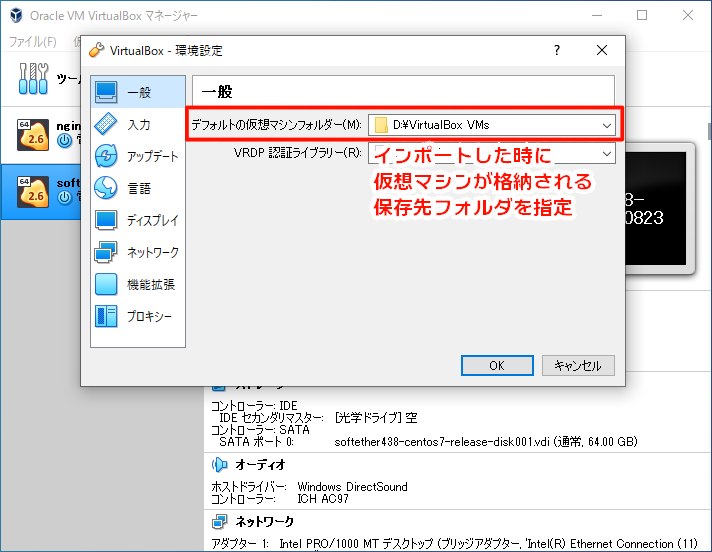Screen dimensions: 712x552
Task: Click the オーディオ section heading
Action: coord(260,465)
